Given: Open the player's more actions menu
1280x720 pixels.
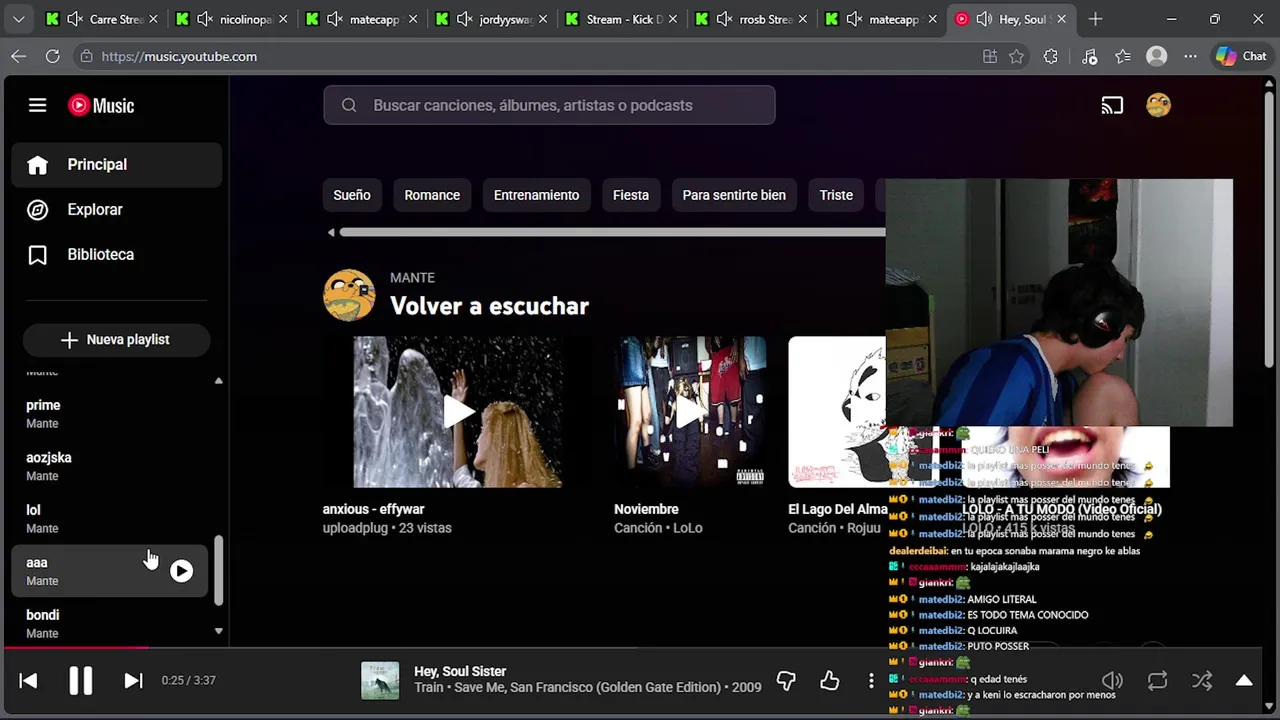Looking at the screenshot, I should (x=871, y=681).
